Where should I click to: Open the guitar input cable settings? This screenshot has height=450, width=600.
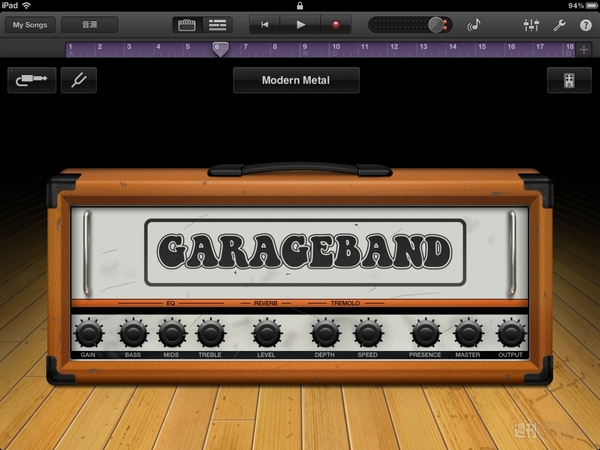32,81
